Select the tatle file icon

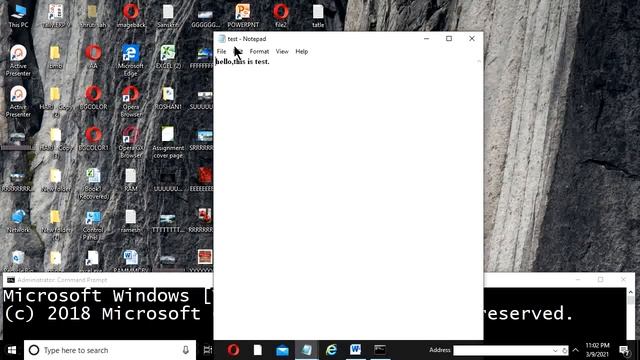pyautogui.click(x=318, y=16)
